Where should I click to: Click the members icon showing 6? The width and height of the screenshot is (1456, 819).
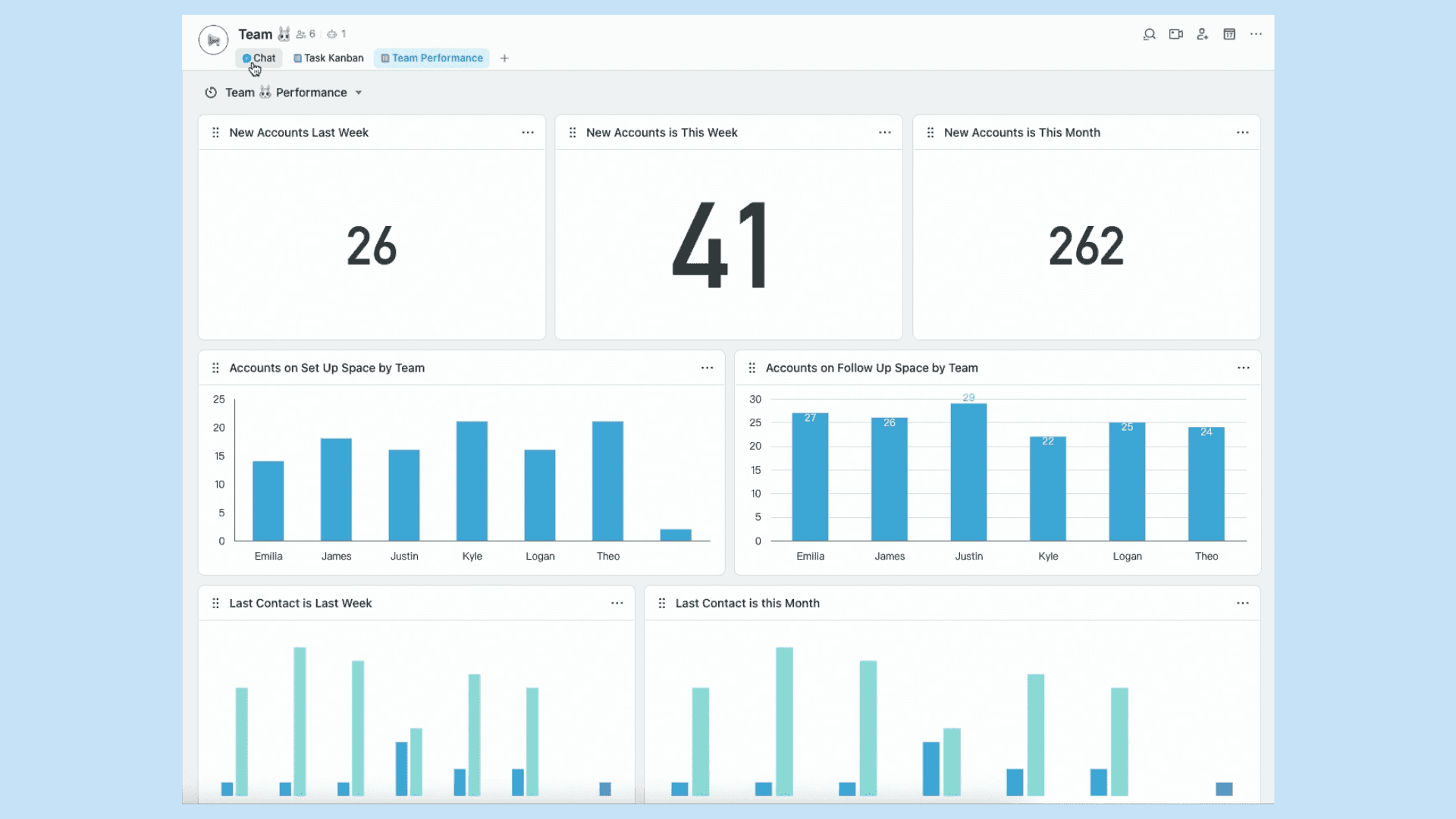[304, 34]
